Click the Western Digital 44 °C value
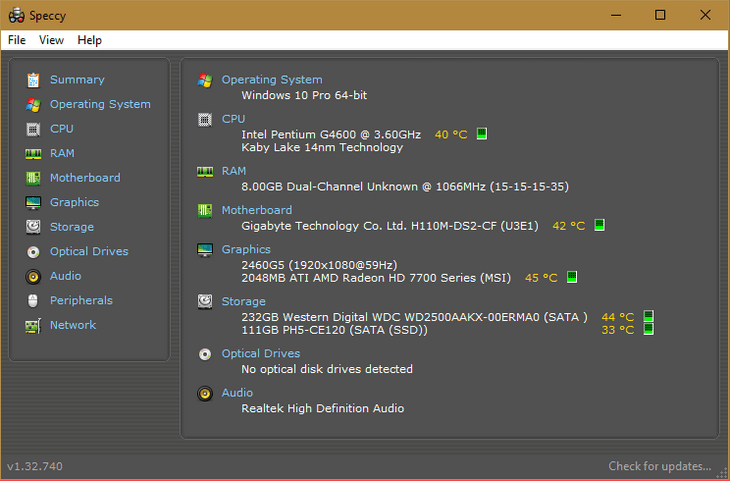The width and height of the screenshot is (731, 483). [x=618, y=317]
